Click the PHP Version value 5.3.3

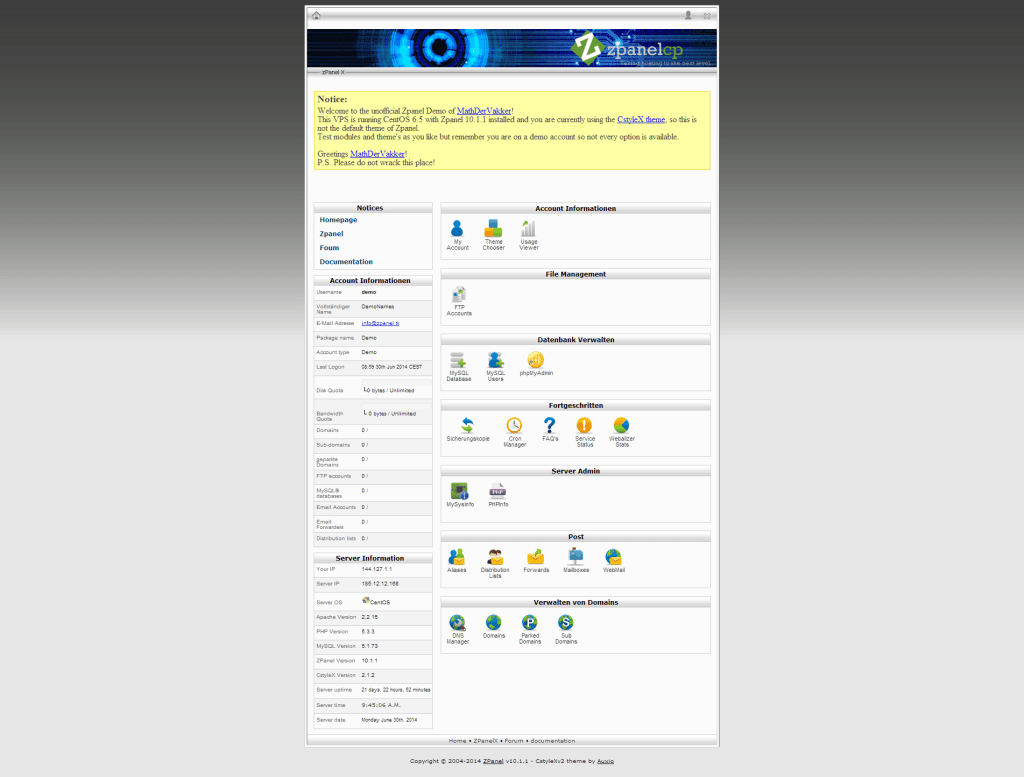coord(368,632)
